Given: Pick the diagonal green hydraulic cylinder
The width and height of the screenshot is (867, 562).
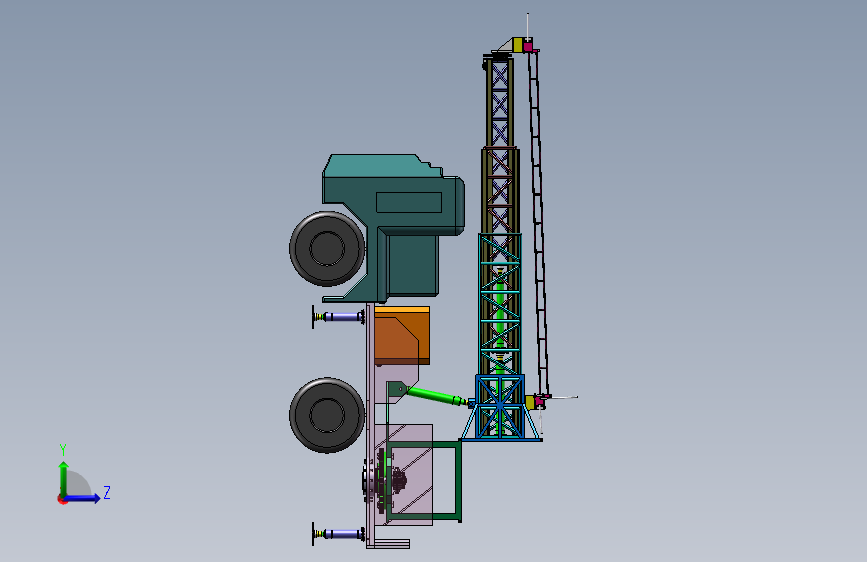Looking at the screenshot, I should pos(437,396).
